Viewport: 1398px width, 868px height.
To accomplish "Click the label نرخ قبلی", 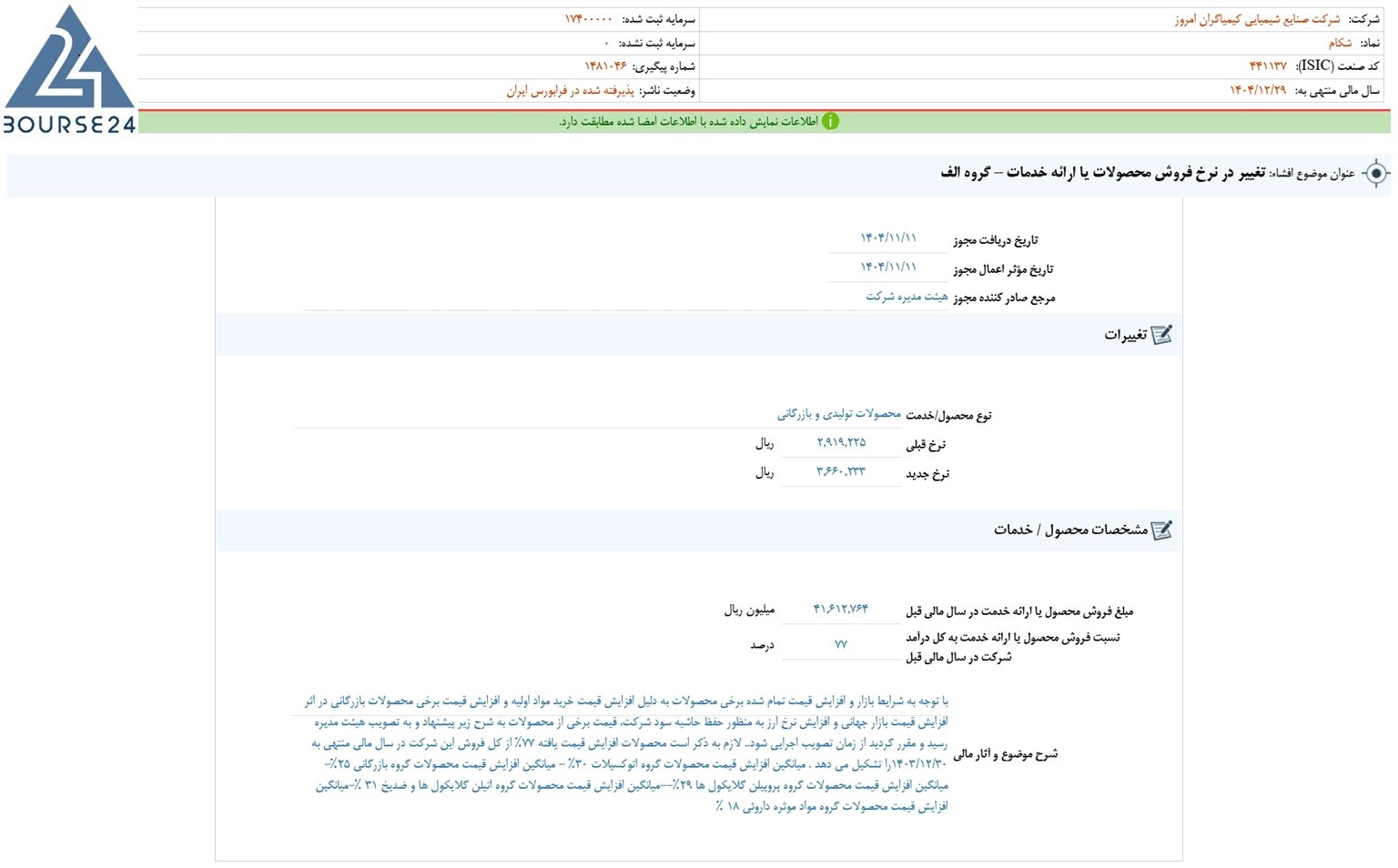I will pos(926,444).
